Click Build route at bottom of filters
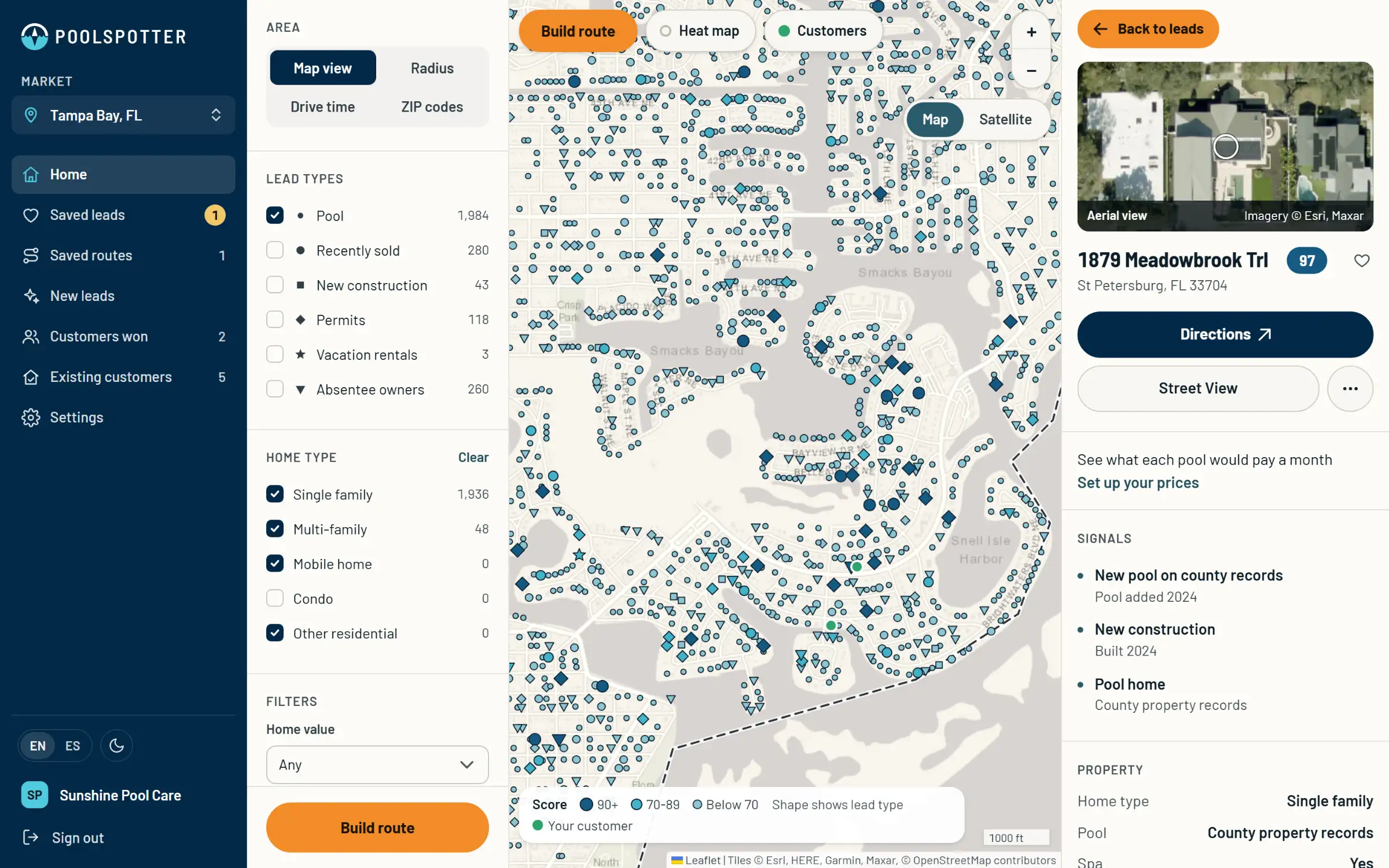This screenshot has height=868, width=1389. point(377,827)
